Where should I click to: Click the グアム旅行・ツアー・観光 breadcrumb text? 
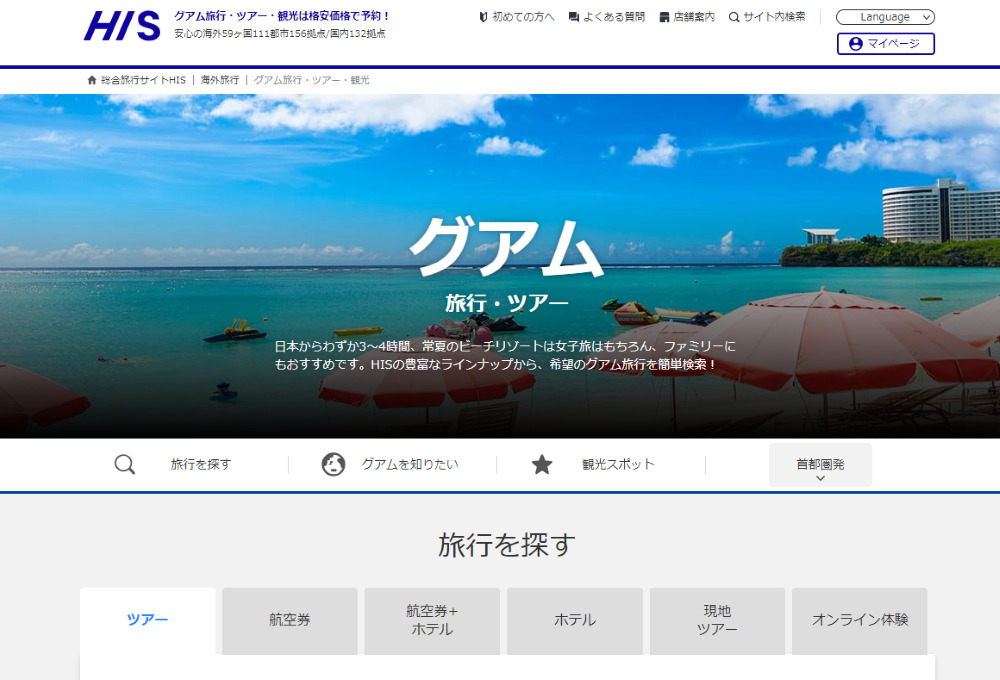[x=311, y=80]
